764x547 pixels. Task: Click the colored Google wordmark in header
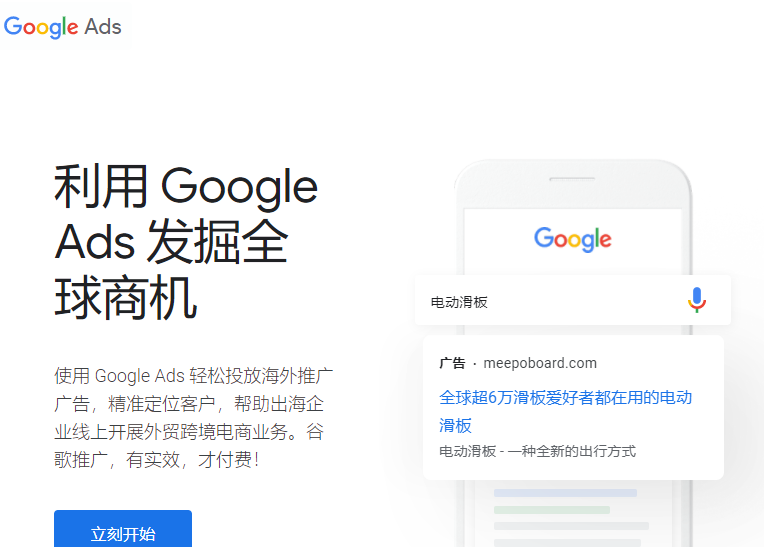[x=41, y=27]
